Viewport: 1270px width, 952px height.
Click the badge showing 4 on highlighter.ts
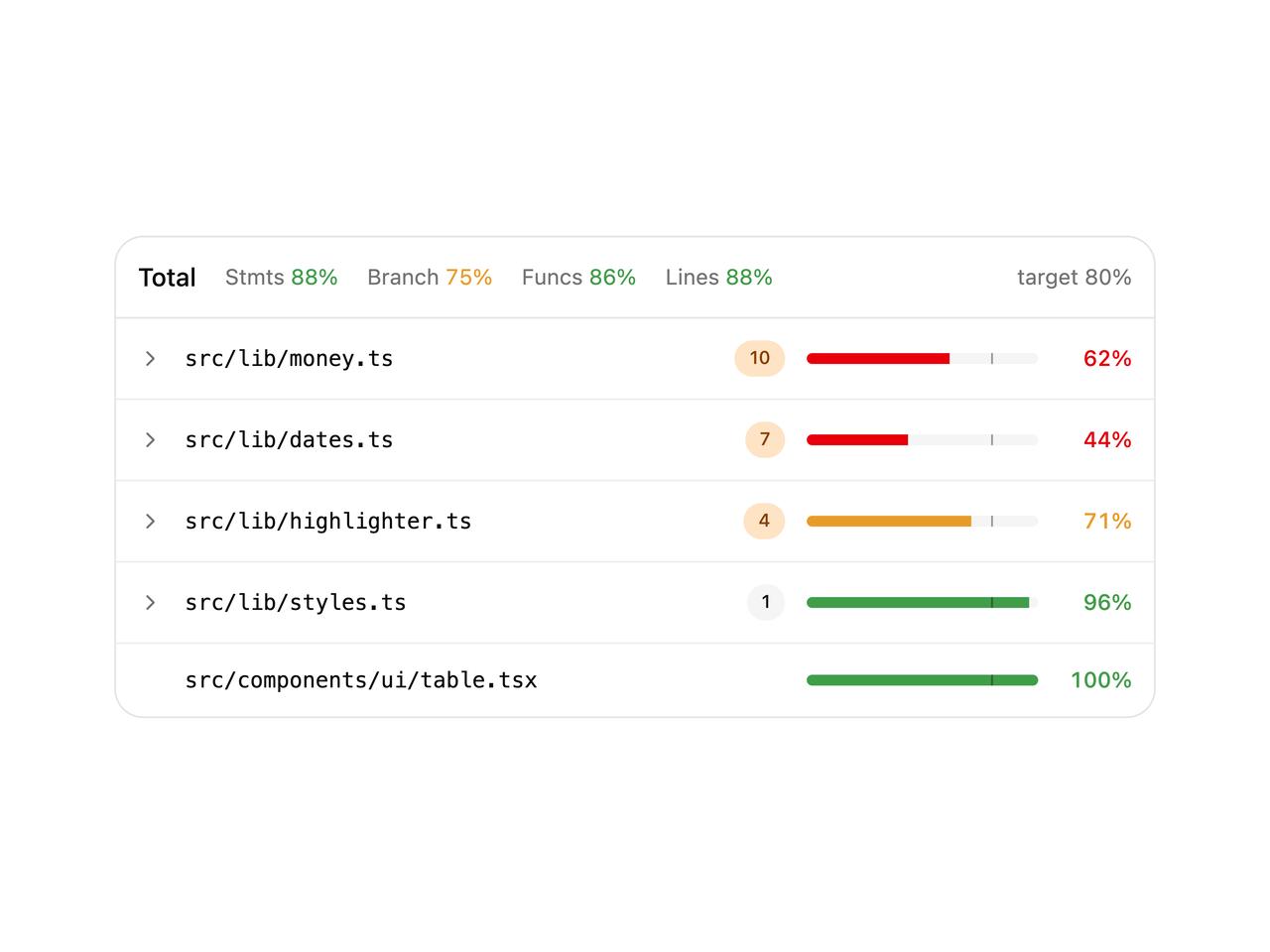pyautogui.click(x=764, y=521)
